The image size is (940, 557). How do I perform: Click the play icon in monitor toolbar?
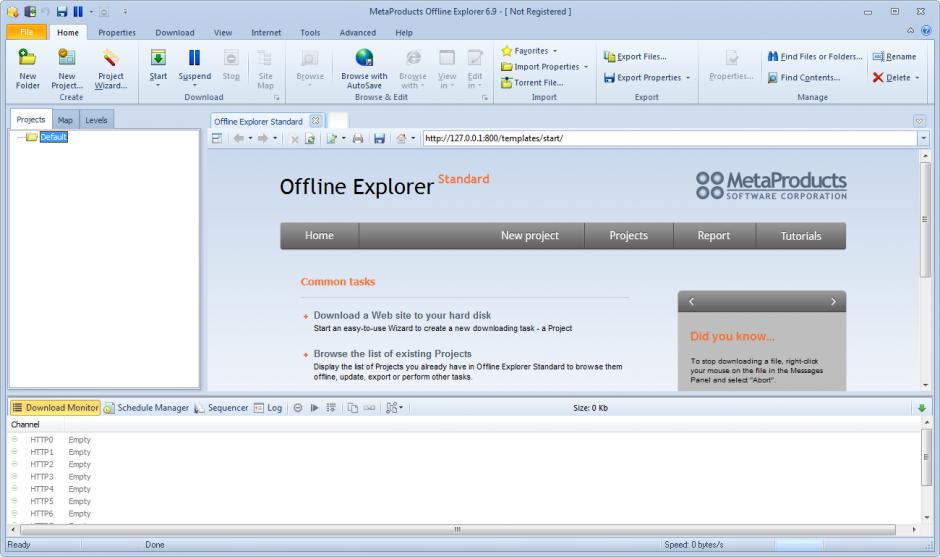(x=314, y=408)
